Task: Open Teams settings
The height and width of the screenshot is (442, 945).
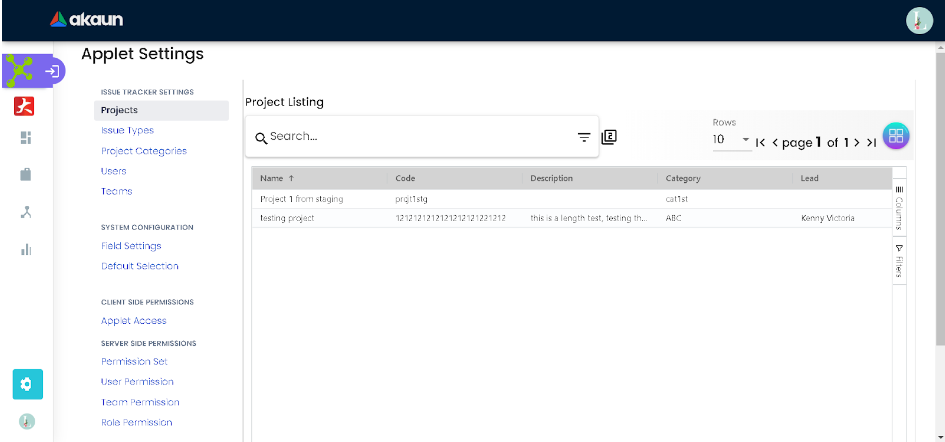Action: (x=116, y=191)
